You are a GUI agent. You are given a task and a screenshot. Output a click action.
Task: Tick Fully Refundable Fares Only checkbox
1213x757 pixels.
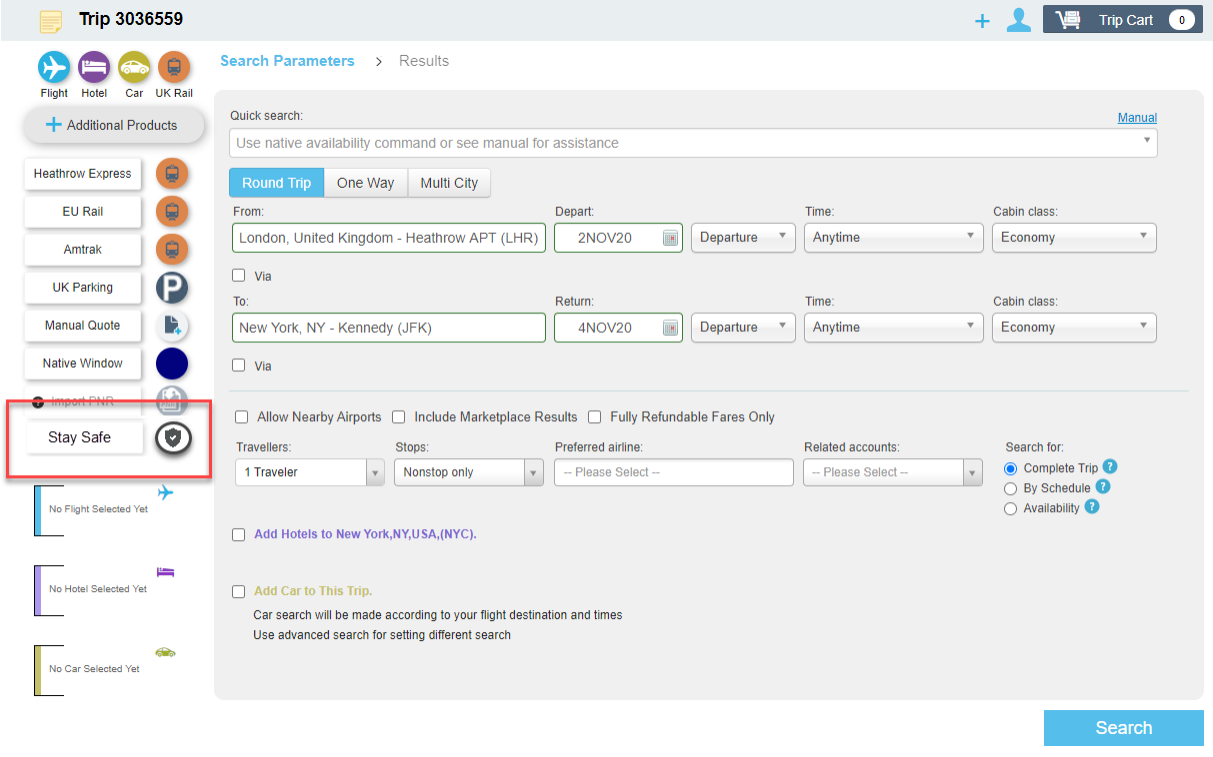[x=594, y=417]
